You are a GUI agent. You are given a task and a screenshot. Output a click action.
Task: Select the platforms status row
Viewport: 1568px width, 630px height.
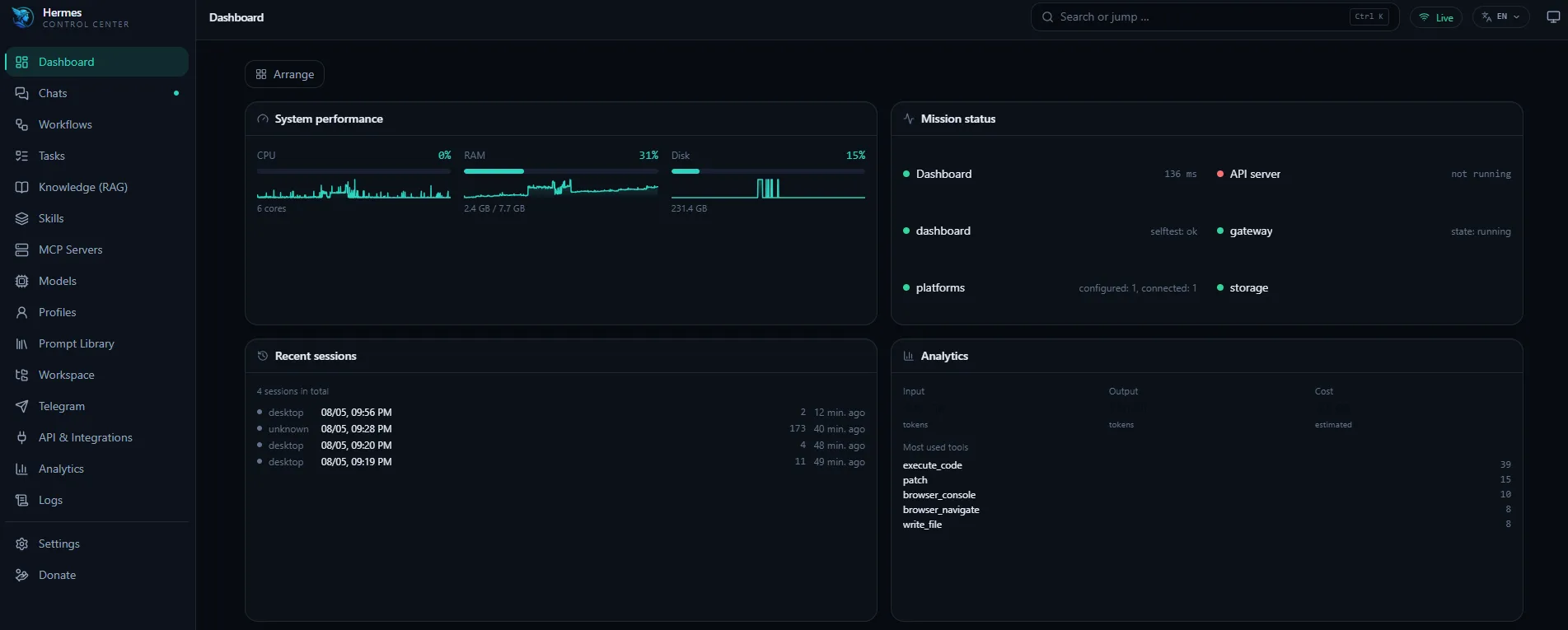tap(1050, 288)
